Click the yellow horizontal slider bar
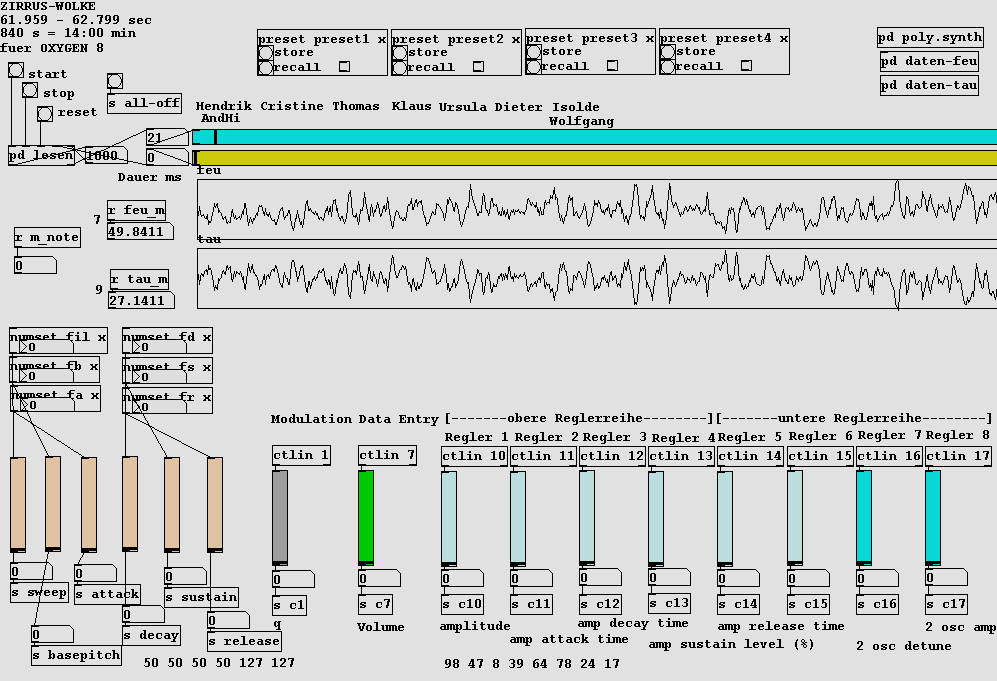997x681 pixels. (x=595, y=158)
